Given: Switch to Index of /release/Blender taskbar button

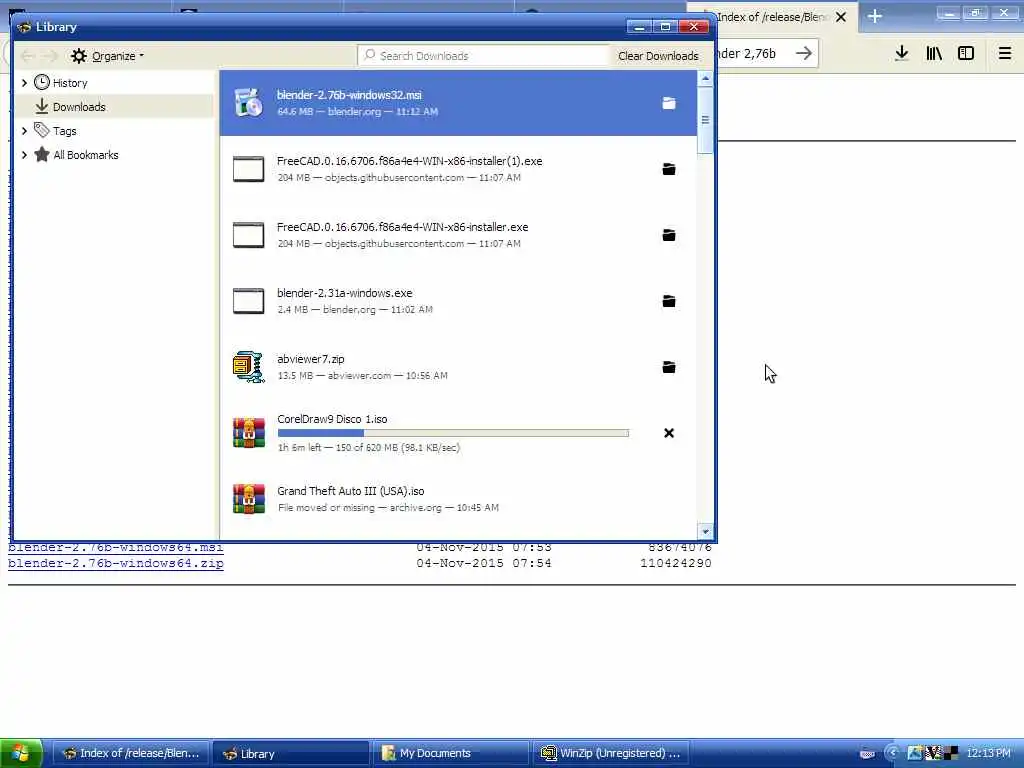Looking at the screenshot, I should click(x=131, y=754).
